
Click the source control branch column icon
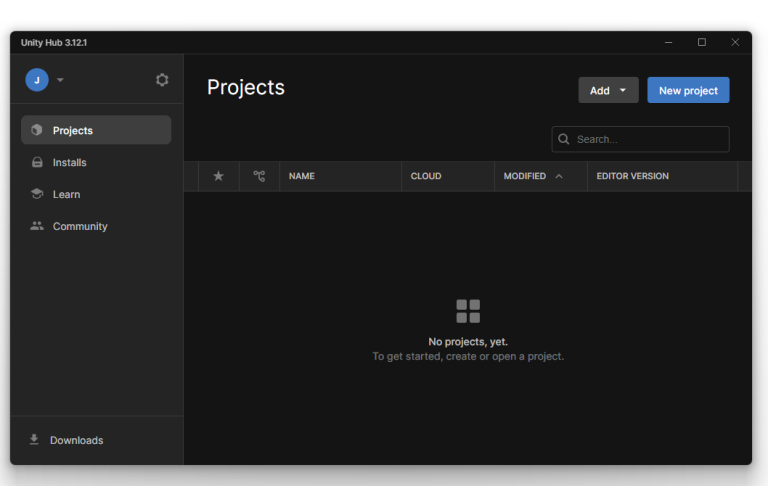(259, 176)
